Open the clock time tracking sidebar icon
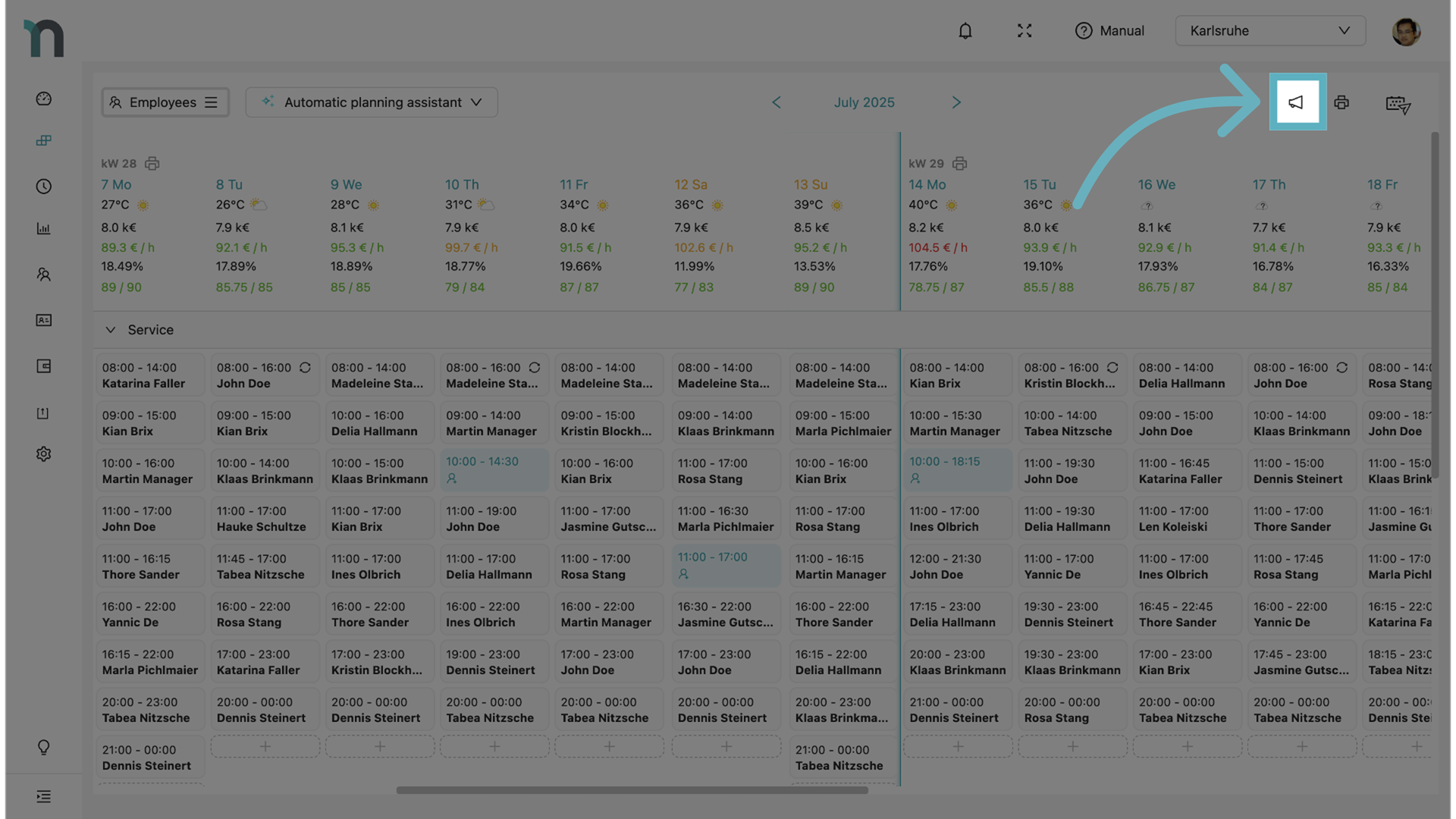1456x819 pixels. [44, 187]
